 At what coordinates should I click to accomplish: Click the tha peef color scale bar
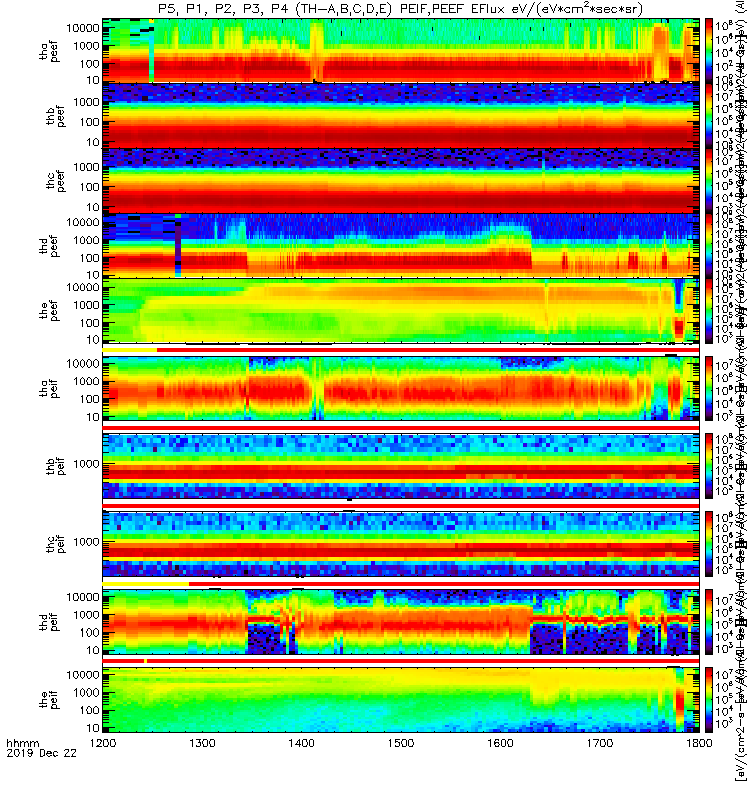pyautogui.click(x=709, y=51)
